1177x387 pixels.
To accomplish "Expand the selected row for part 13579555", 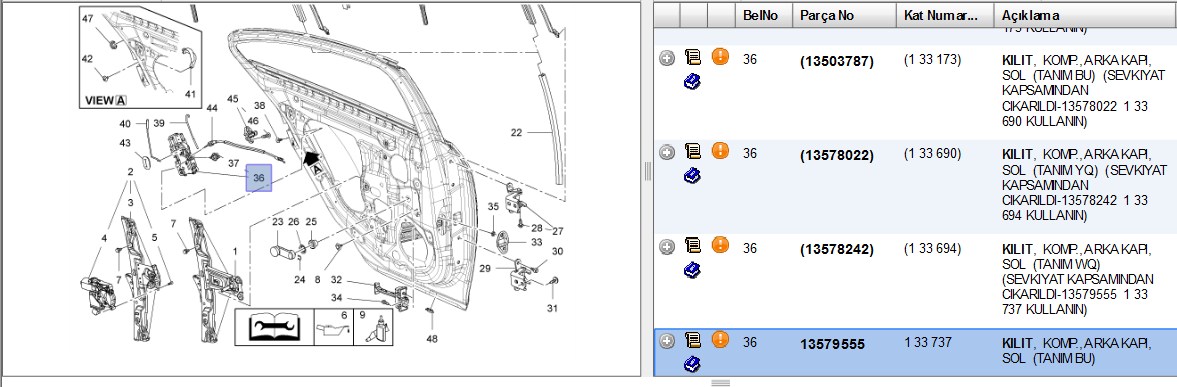I will [x=667, y=341].
